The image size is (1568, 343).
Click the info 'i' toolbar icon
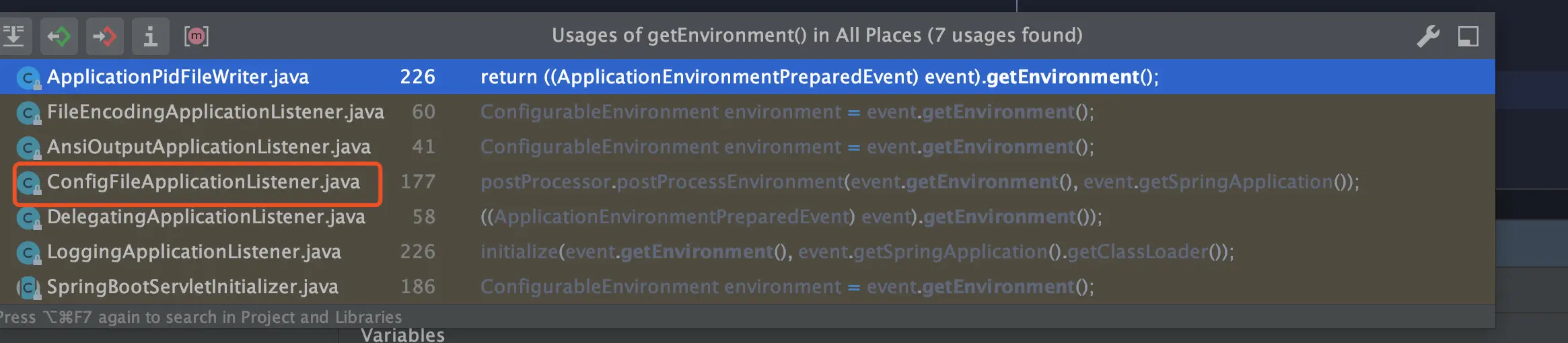(x=150, y=36)
